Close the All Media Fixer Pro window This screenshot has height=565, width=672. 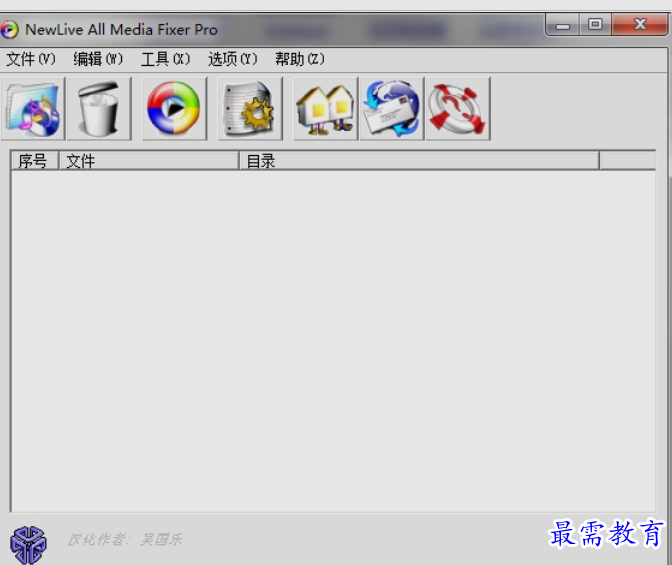click(x=639, y=24)
